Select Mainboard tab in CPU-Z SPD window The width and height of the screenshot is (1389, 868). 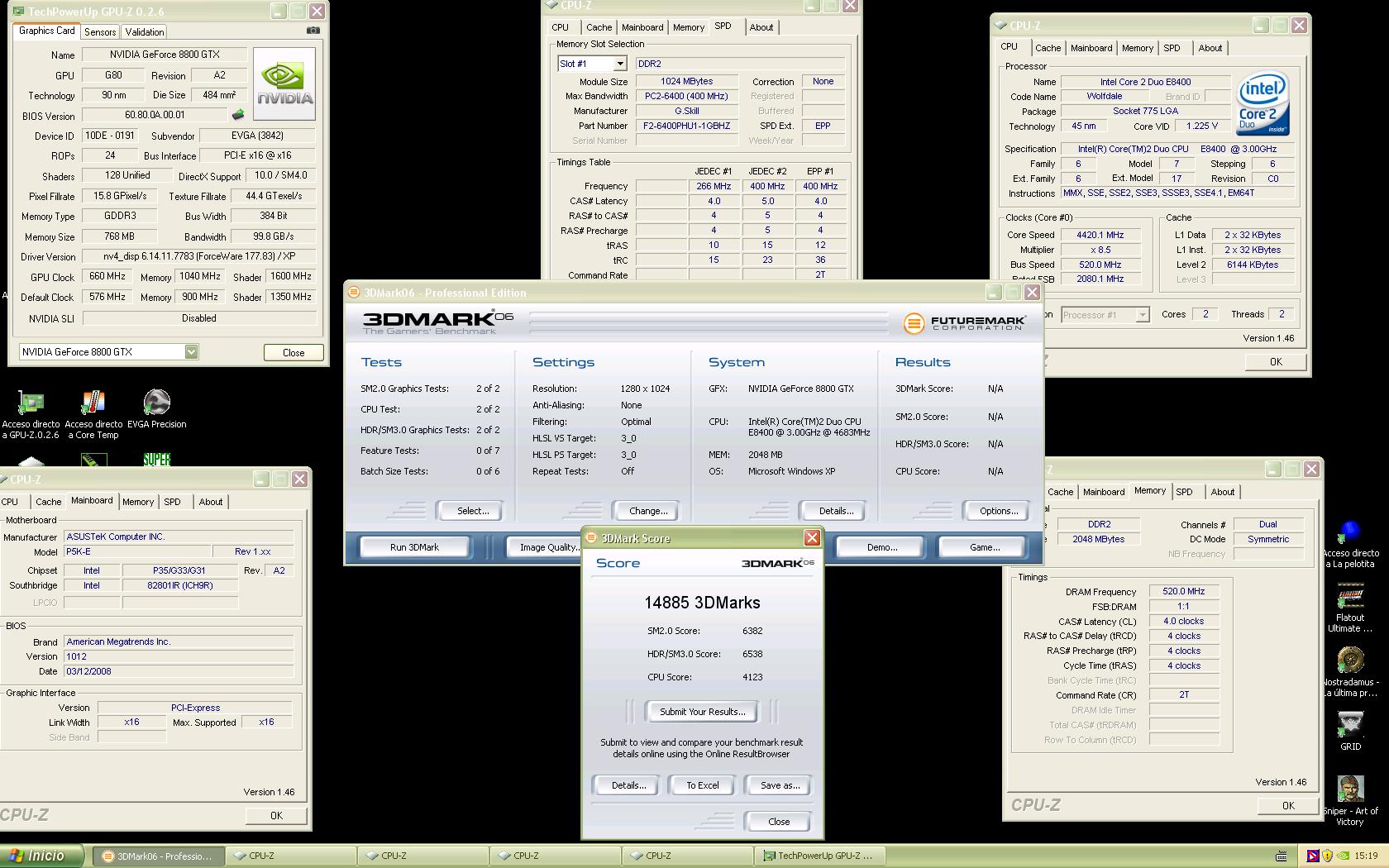pos(642,27)
